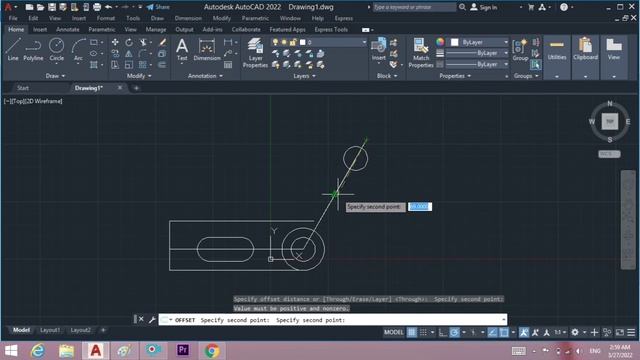Click the Mirror tool icon
The width and height of the screenshot is (640, 360).
(x=129, y=53)
